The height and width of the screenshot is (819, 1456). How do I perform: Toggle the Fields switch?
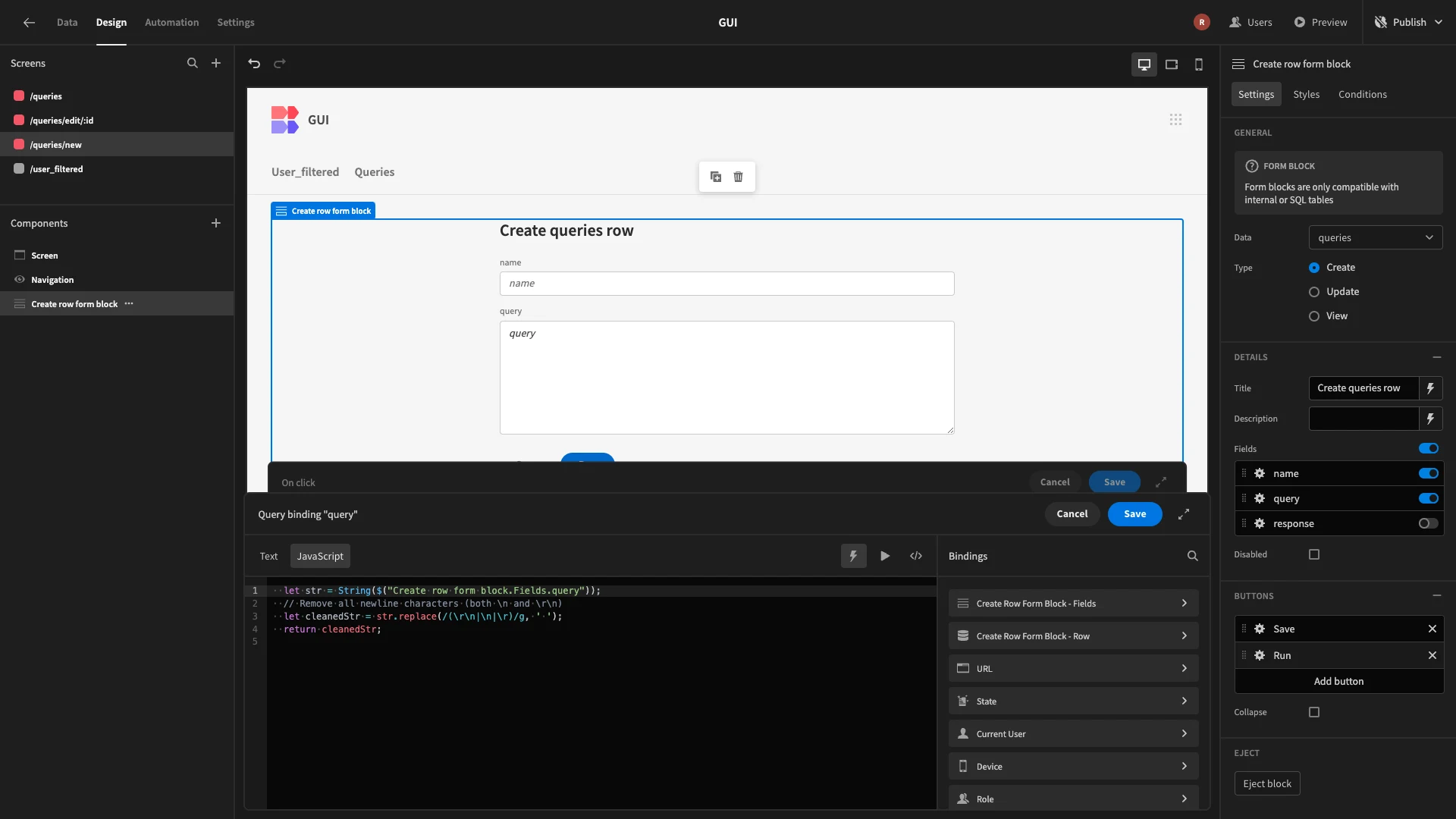point(1429,449)
